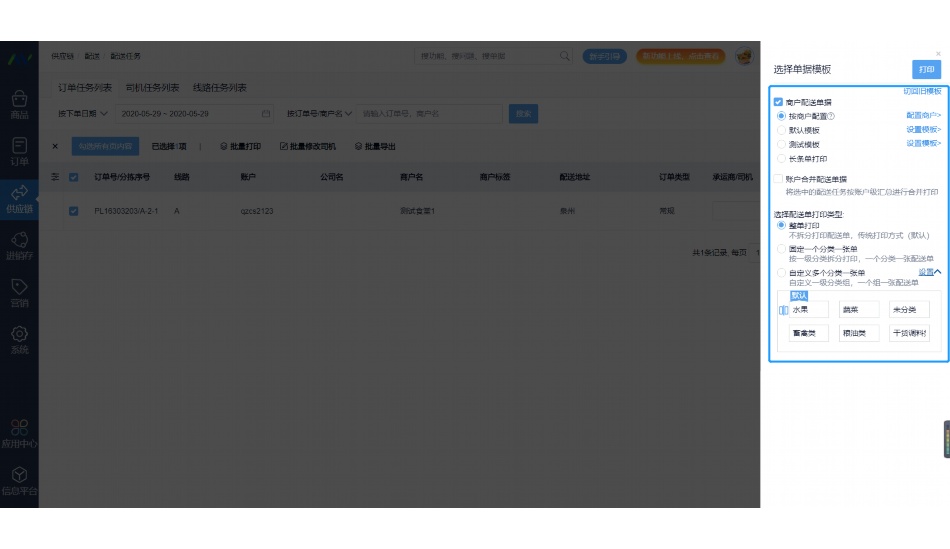Screen dimensions: 950x549
Task: Click the user avatar icon
Action: point(743,57)
